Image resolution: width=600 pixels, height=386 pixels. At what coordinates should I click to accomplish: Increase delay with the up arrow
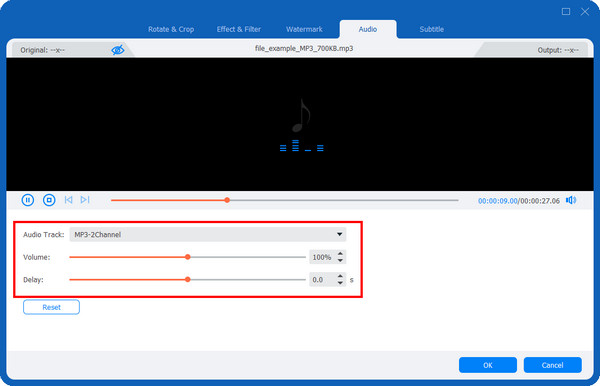click(340, 276)
